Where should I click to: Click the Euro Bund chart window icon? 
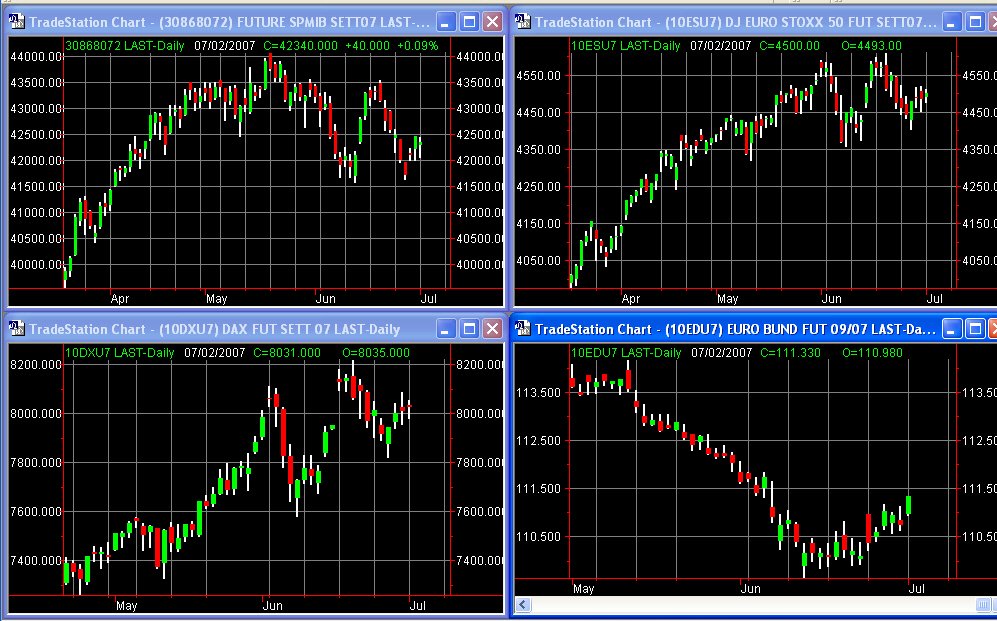tap(522, 329)
